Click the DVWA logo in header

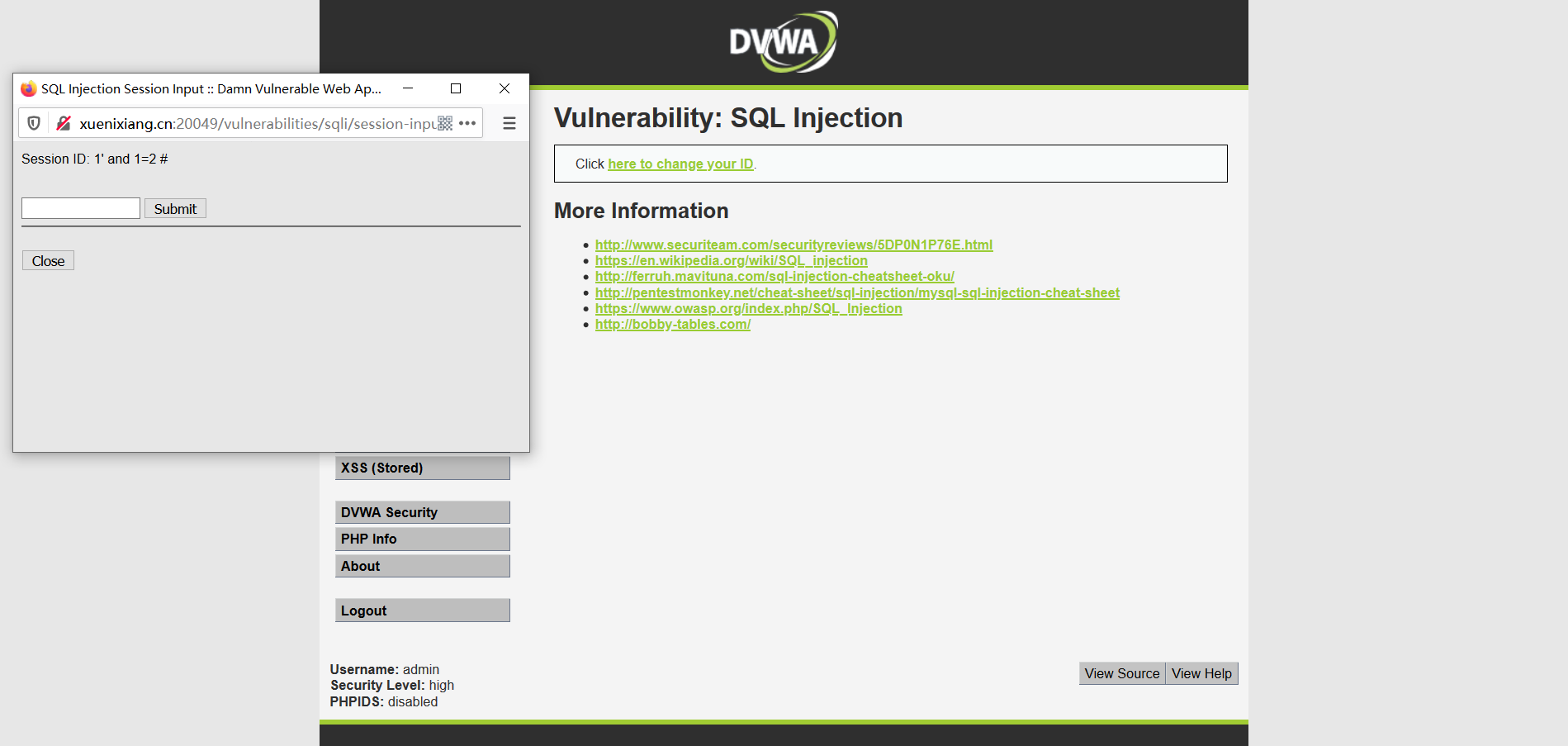coord(783,41)
